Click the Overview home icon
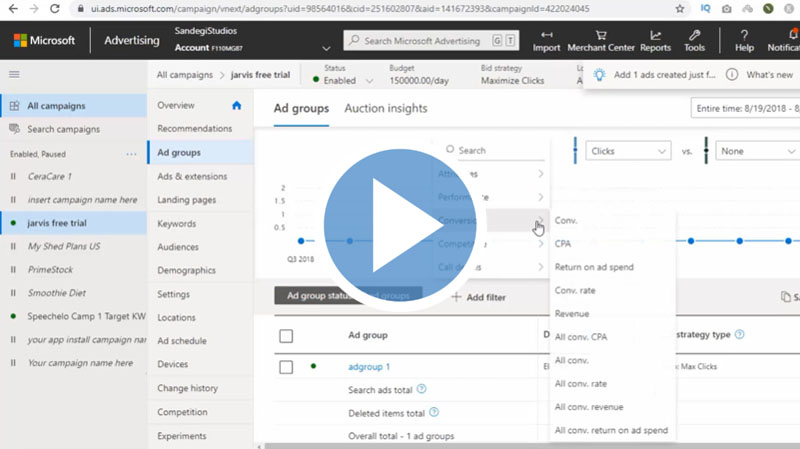800x449 pixels. coord(236,105)
